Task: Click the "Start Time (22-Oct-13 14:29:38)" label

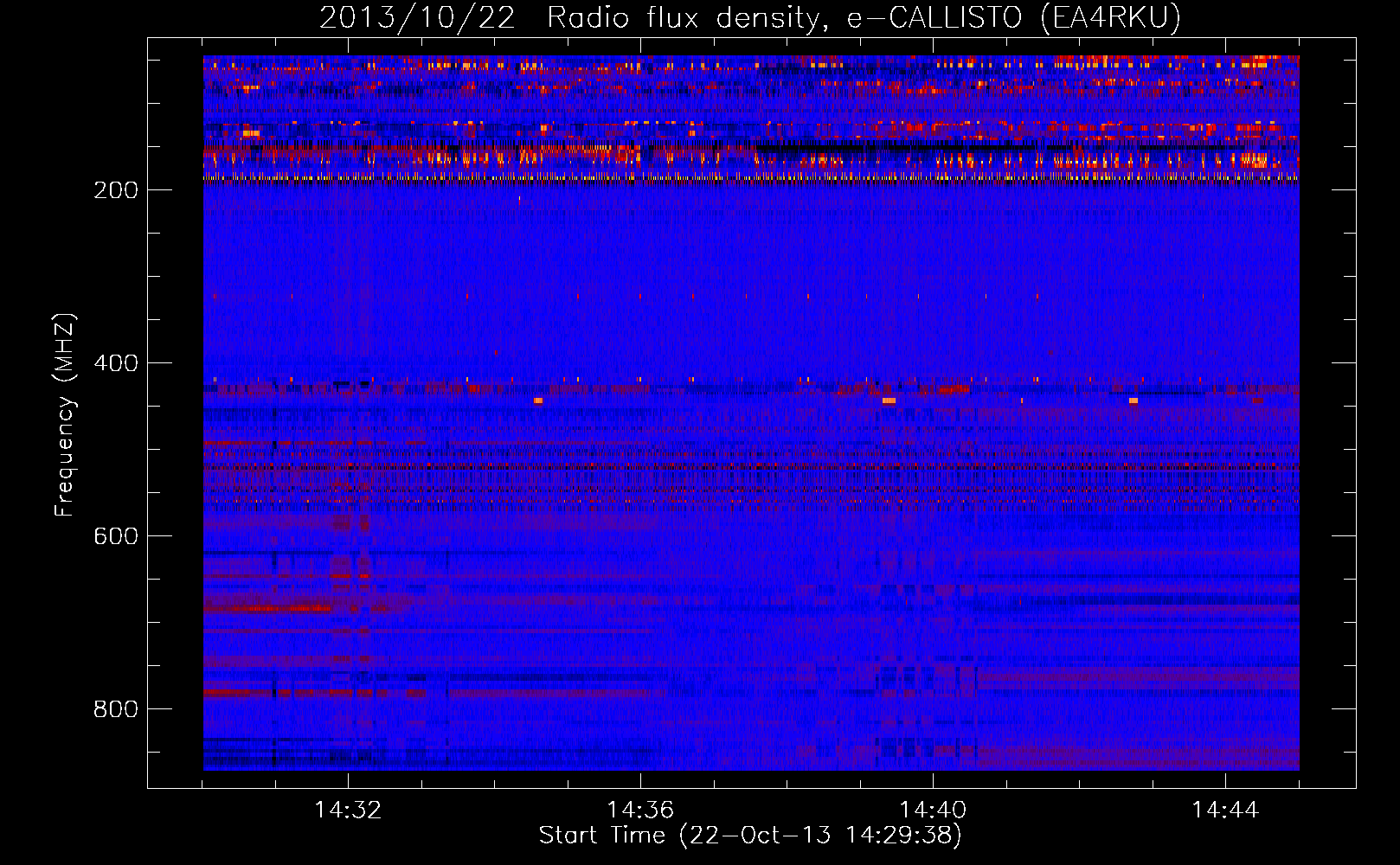Action: [750, 836]
